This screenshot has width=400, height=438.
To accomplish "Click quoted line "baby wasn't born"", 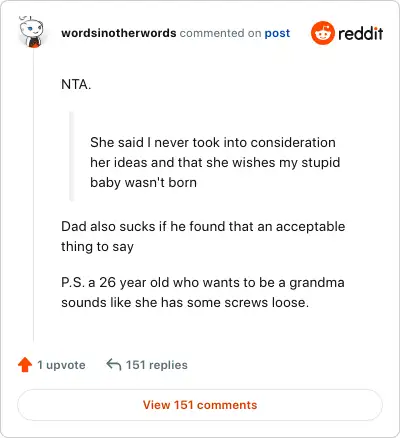I will tap(143, 183).
